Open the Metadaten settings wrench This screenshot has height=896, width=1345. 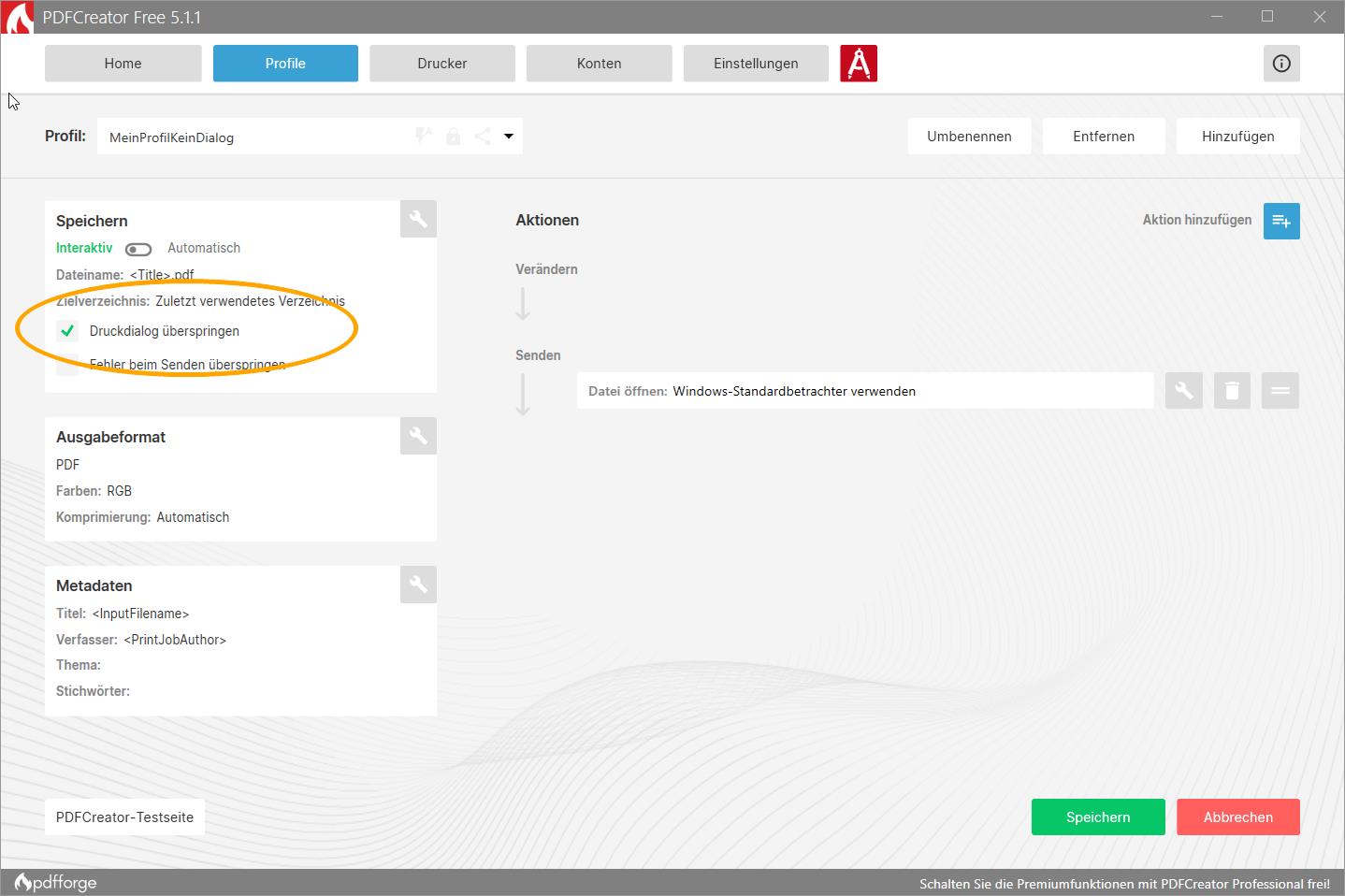[418, 585]
